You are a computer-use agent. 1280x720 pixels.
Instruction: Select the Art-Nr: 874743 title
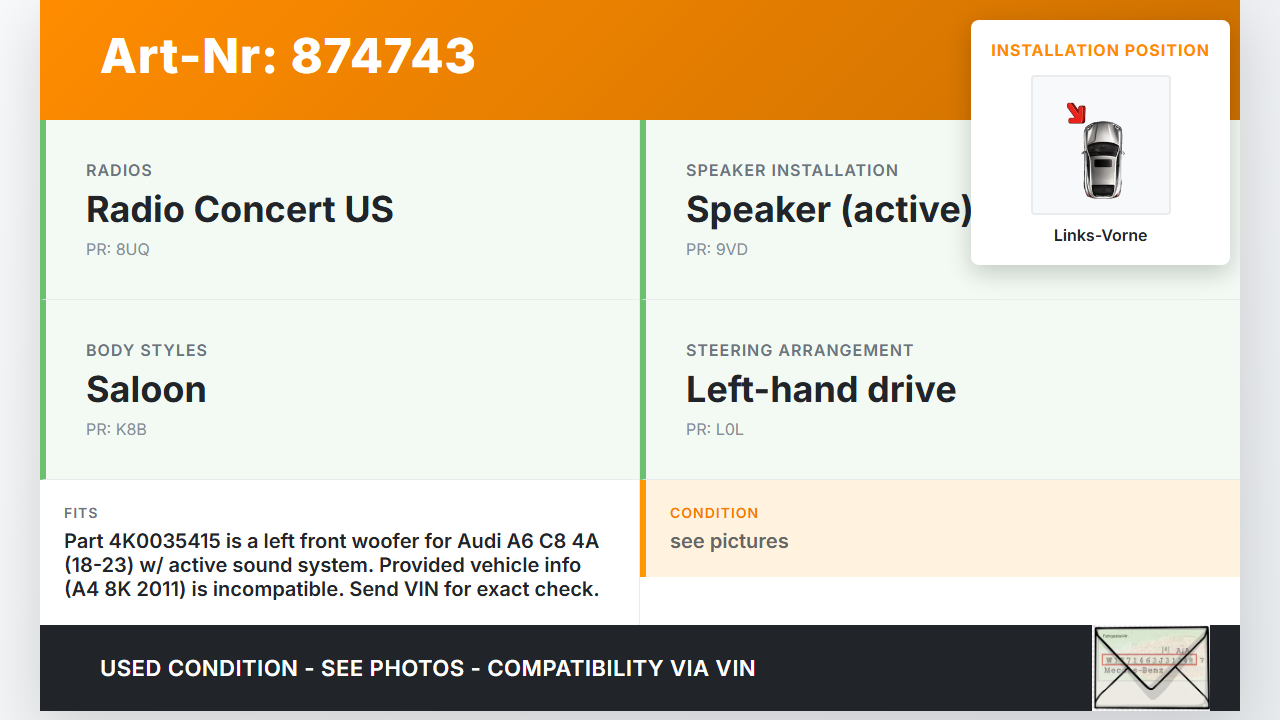tap(288, 56)
